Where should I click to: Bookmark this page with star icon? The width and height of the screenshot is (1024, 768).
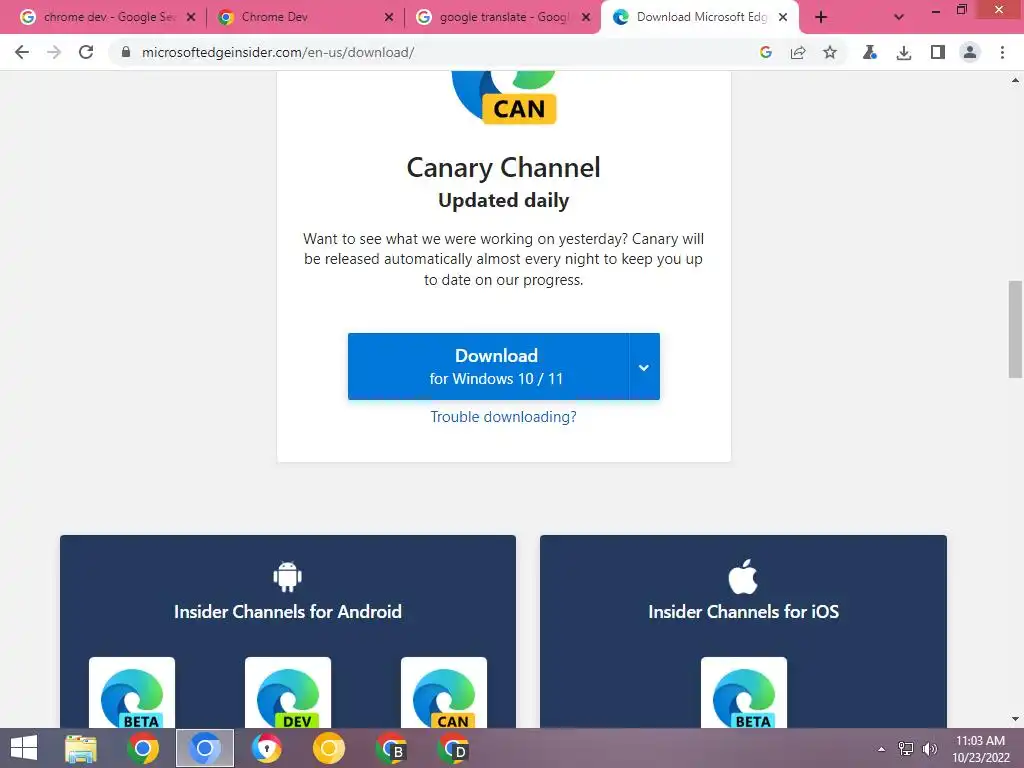(830, 52)
